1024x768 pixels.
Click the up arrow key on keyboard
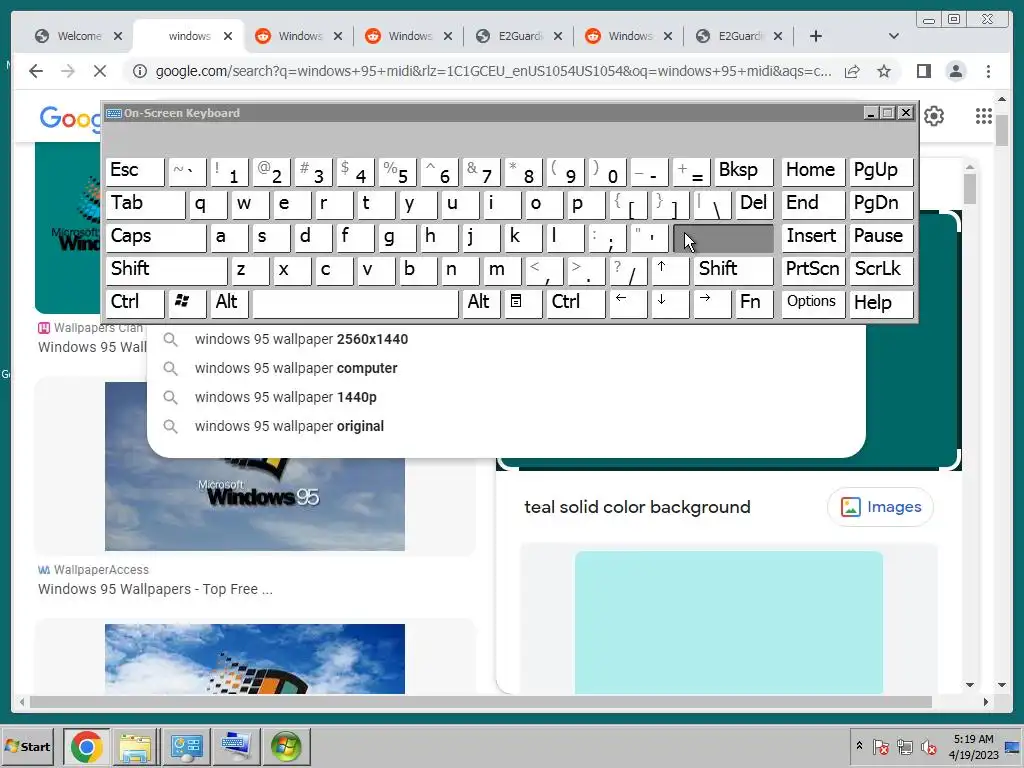tap(670, 270)
